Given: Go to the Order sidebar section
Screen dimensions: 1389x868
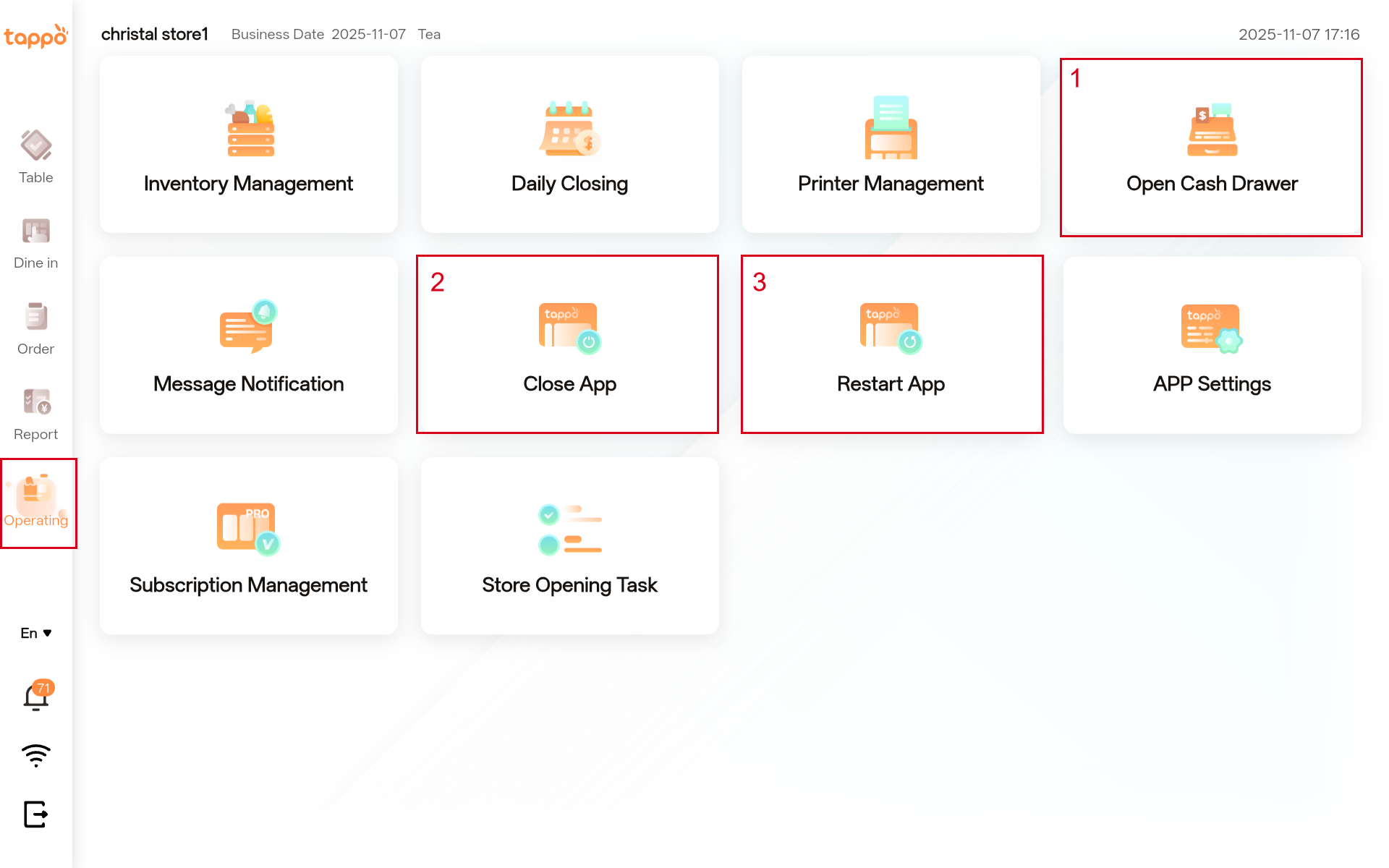Looking at the screenshot, I should [x=36, y=329].
